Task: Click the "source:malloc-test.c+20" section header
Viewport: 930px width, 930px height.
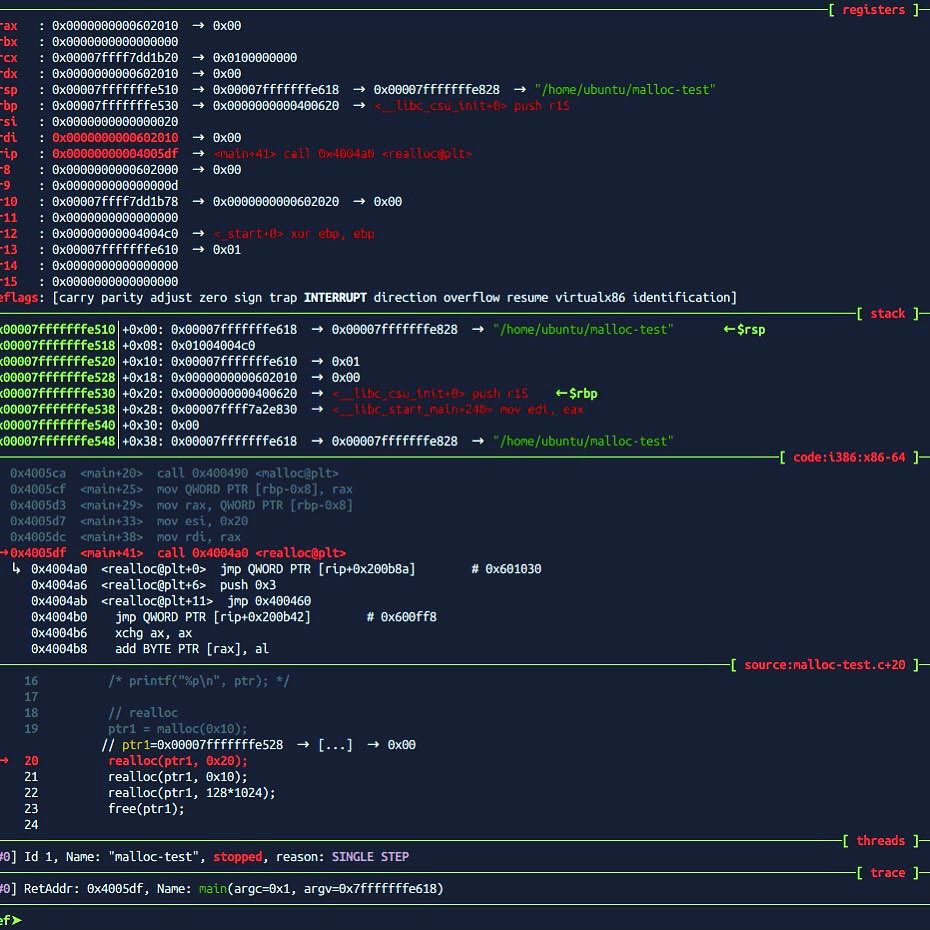Action: 824,664
